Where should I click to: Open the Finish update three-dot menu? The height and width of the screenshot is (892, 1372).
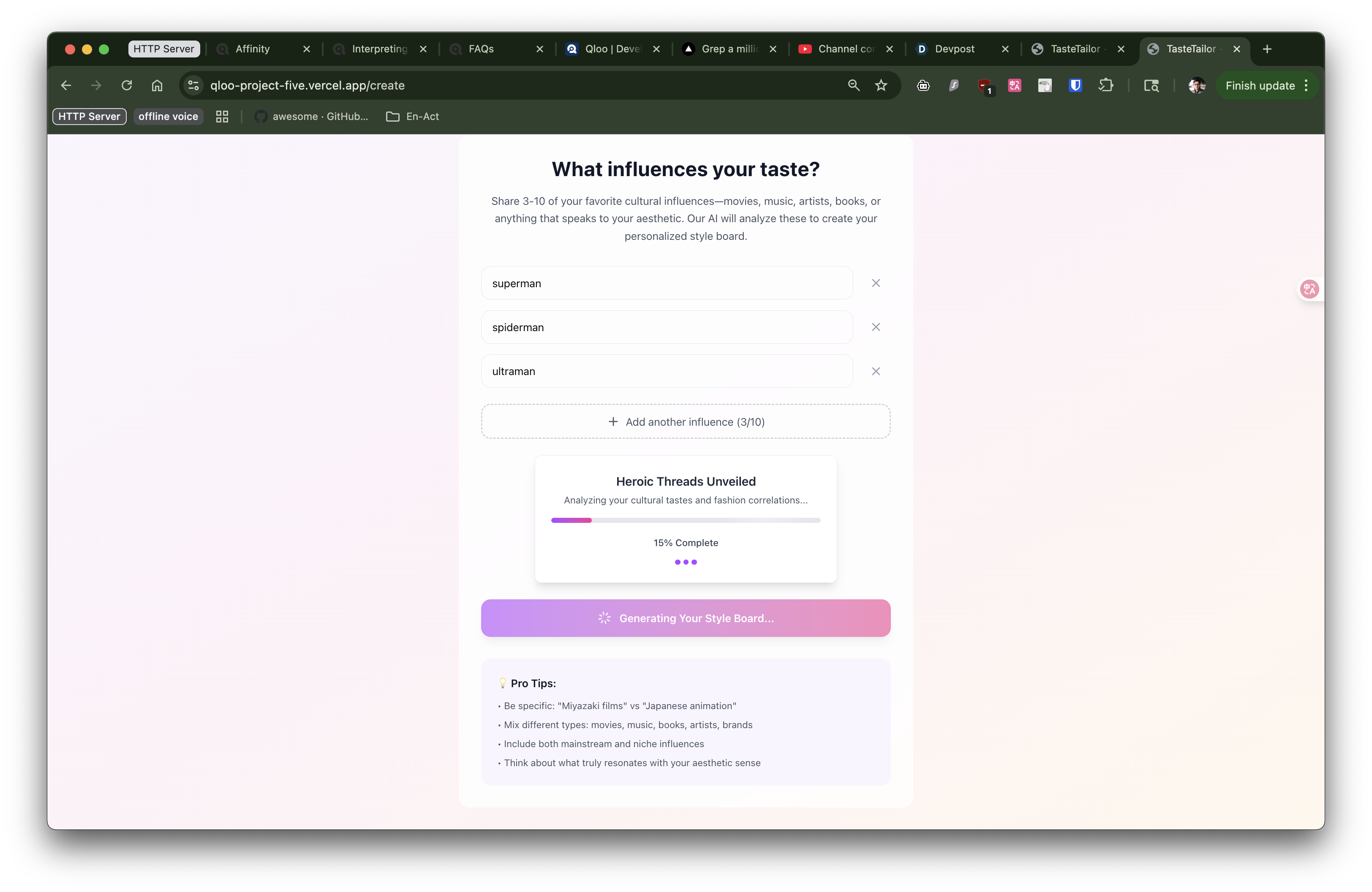(1306, 85)
